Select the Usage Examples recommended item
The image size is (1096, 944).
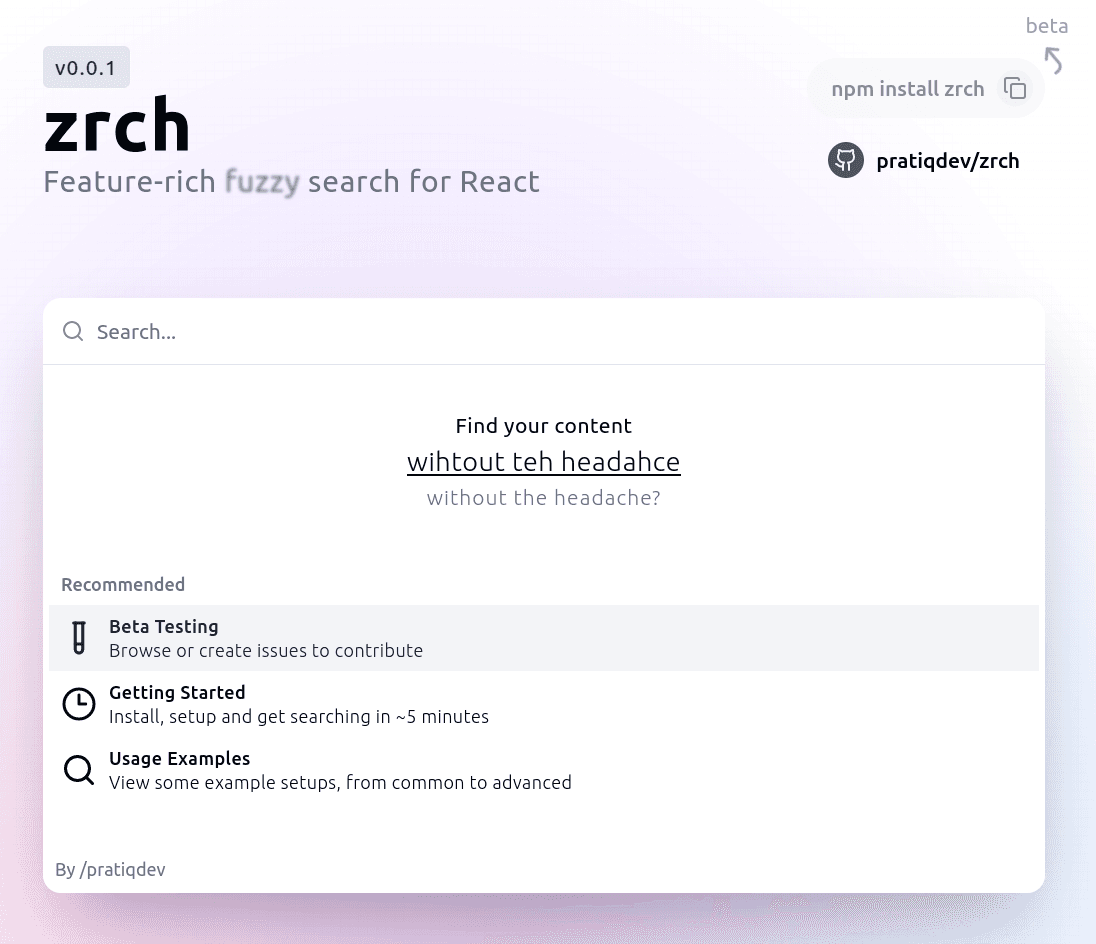[x=544, y=770]
